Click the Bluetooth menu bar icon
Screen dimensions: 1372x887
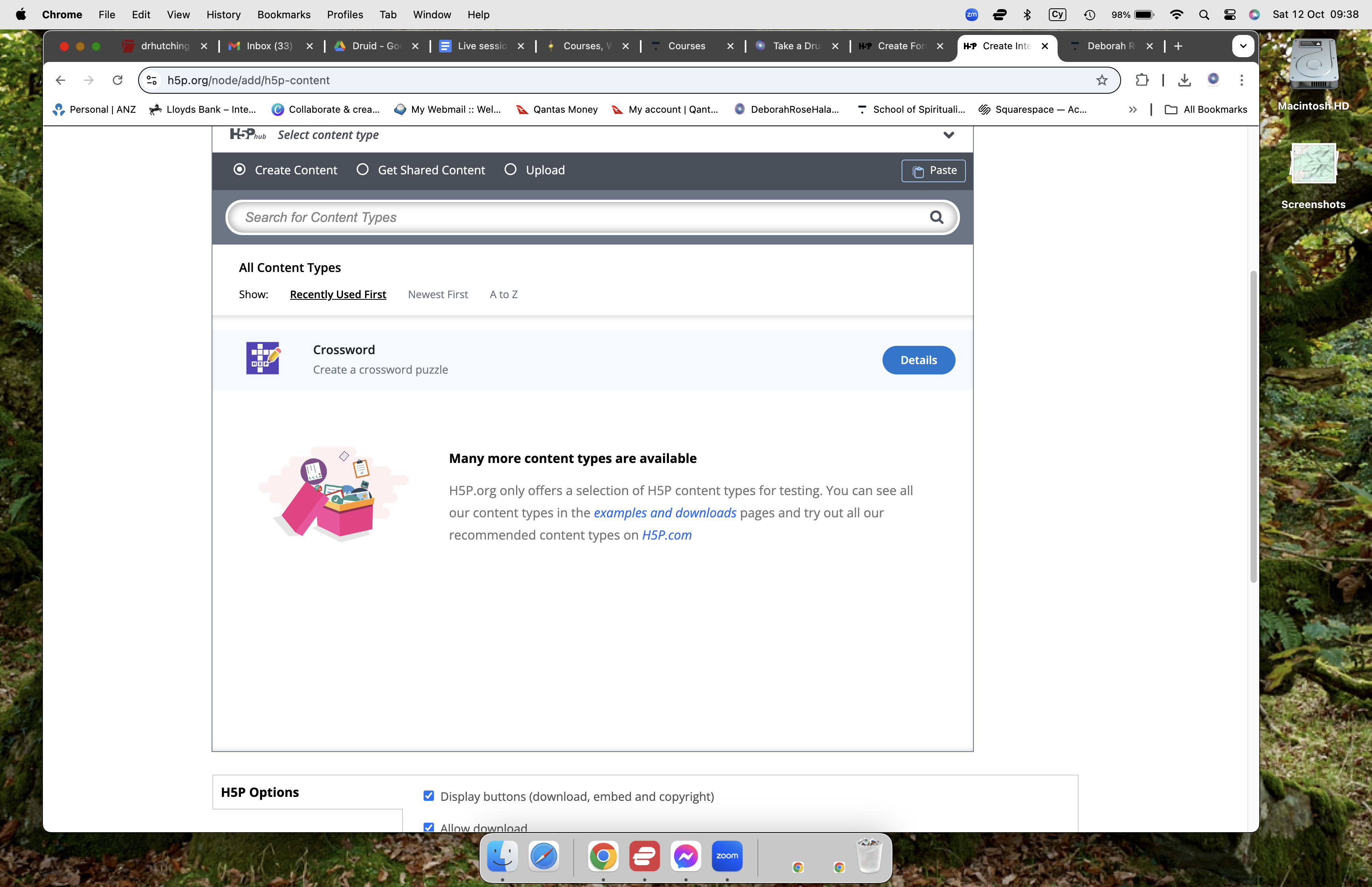click(1027, 14)
